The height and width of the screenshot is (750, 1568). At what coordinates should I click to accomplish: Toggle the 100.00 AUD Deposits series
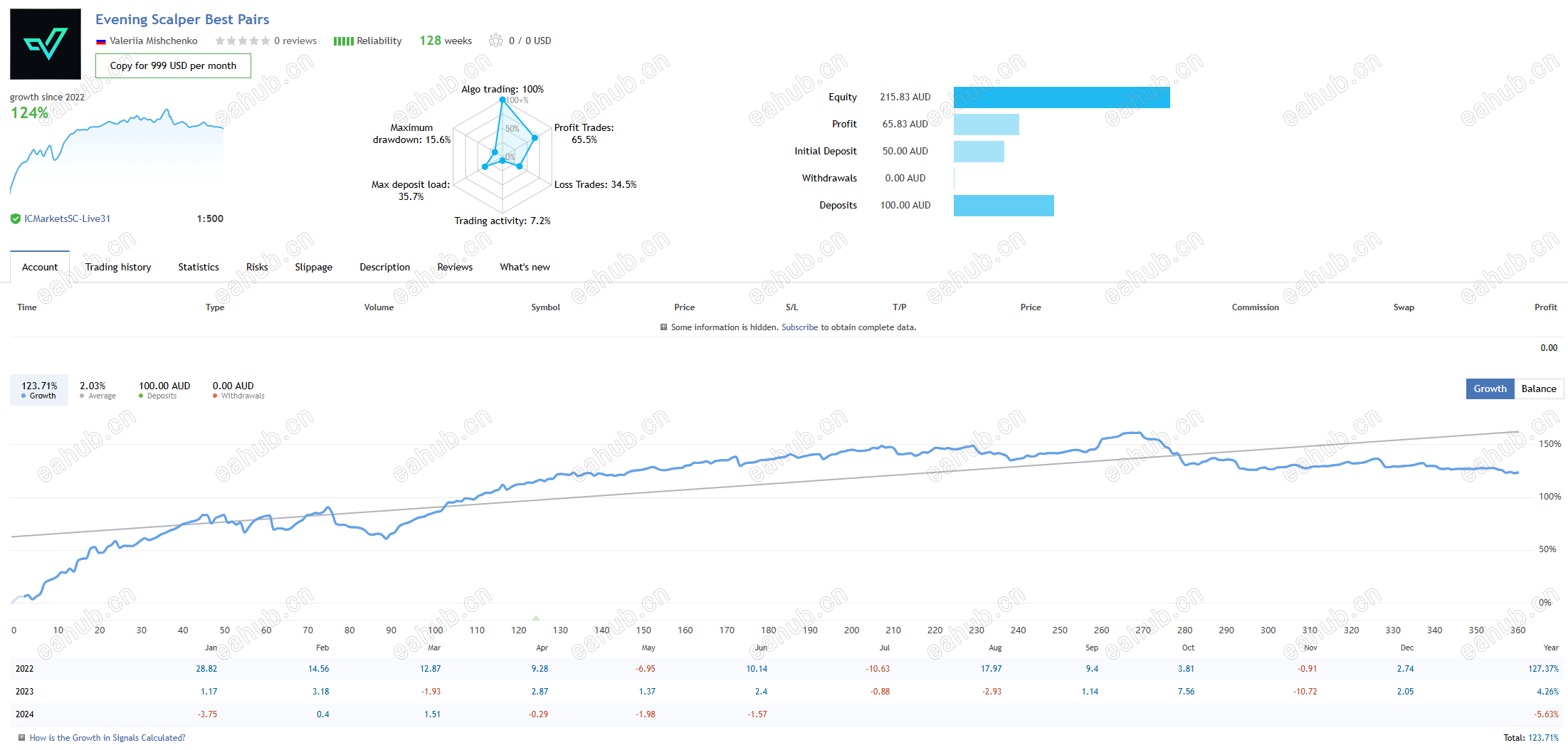(164, 390)
